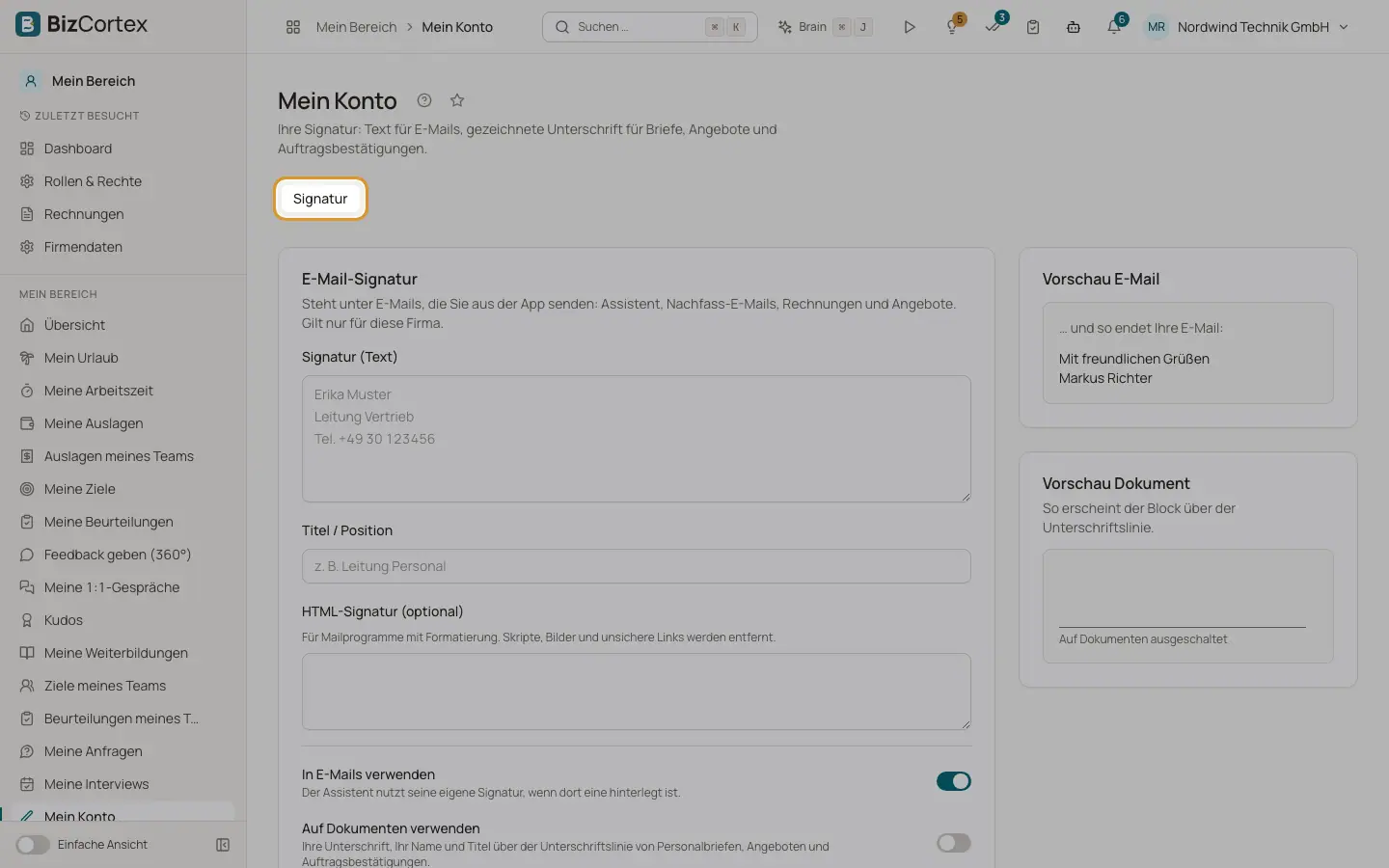1389x868 pixels.
Task: Toggle the Einfache Ansicht switch
Action: click(x=33, y=845)
